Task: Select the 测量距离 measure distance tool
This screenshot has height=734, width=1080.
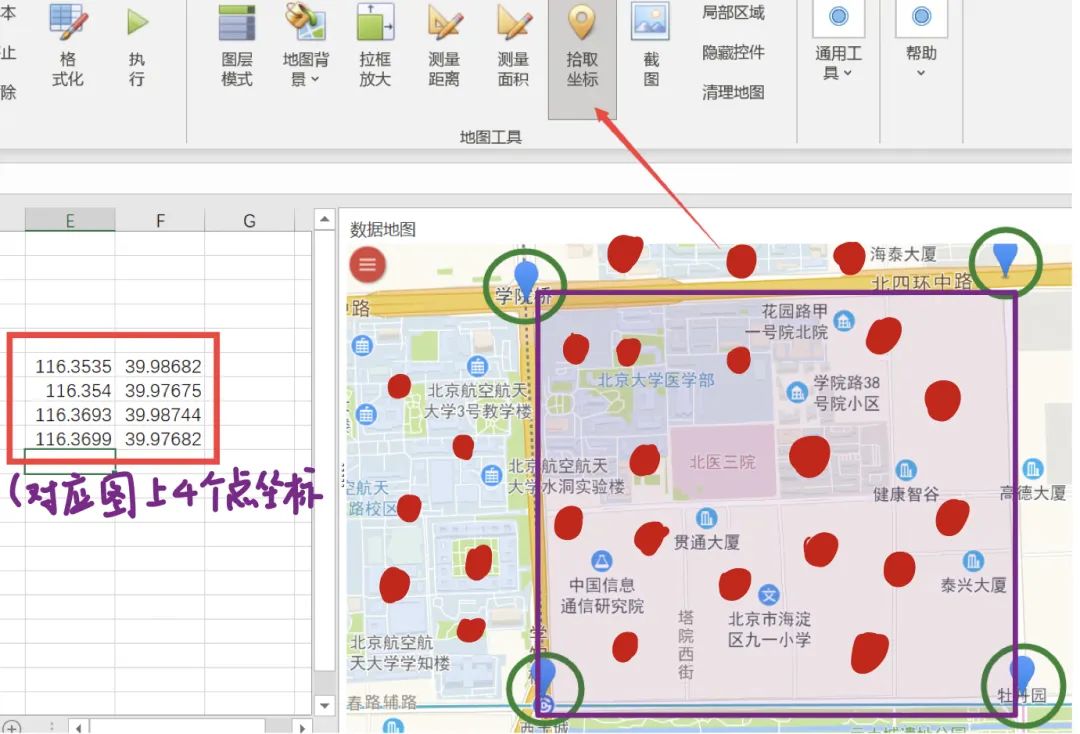Action: coord(444,45)
